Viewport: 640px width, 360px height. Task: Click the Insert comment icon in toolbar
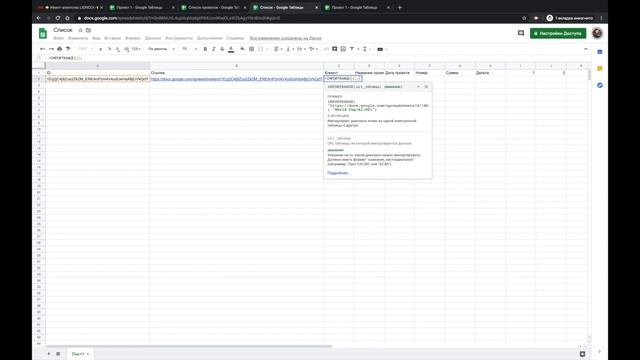click(x=334, y=49)
